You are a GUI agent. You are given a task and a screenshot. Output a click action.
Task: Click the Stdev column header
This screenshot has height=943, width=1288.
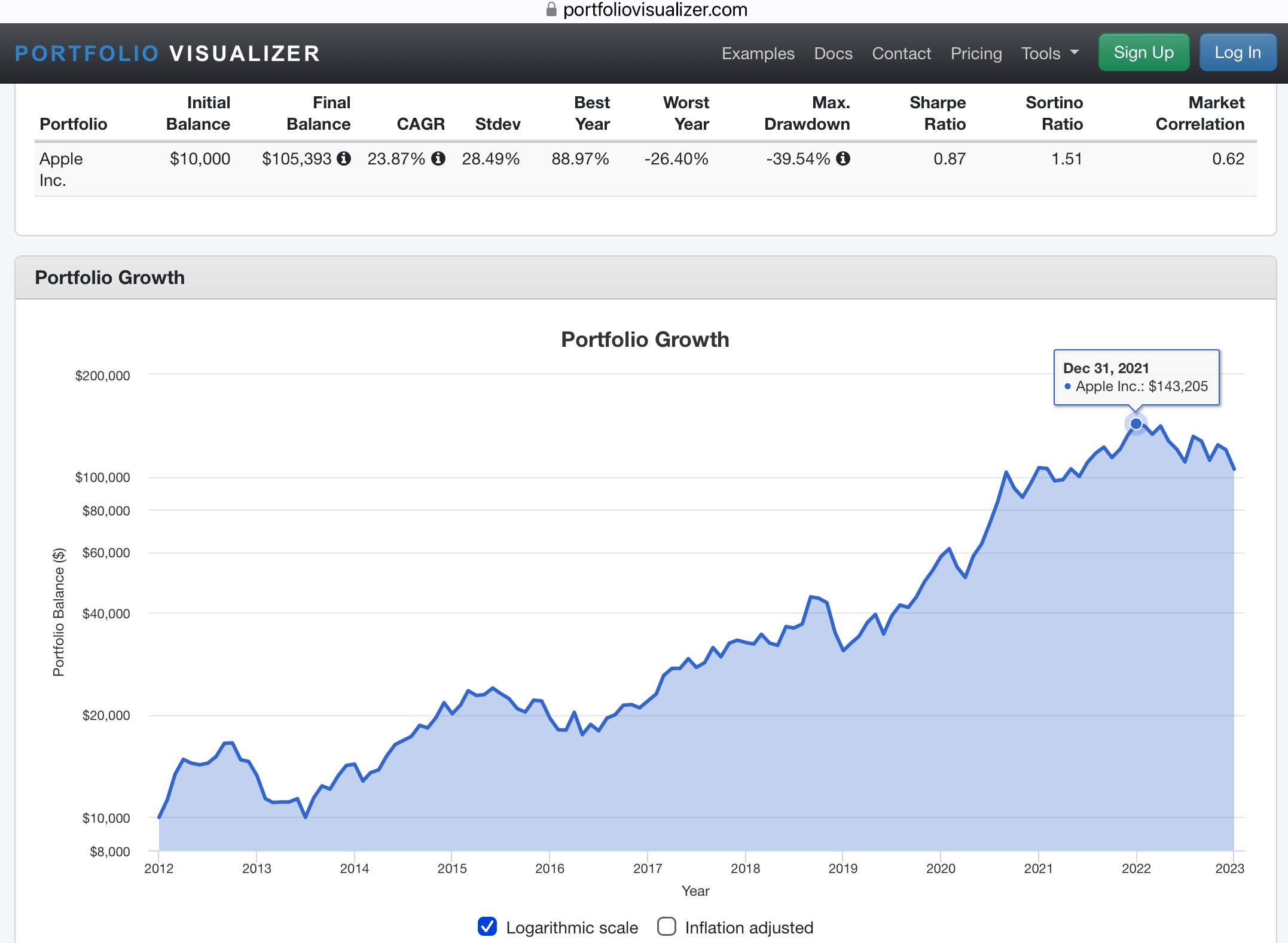(x=498, y=124)
